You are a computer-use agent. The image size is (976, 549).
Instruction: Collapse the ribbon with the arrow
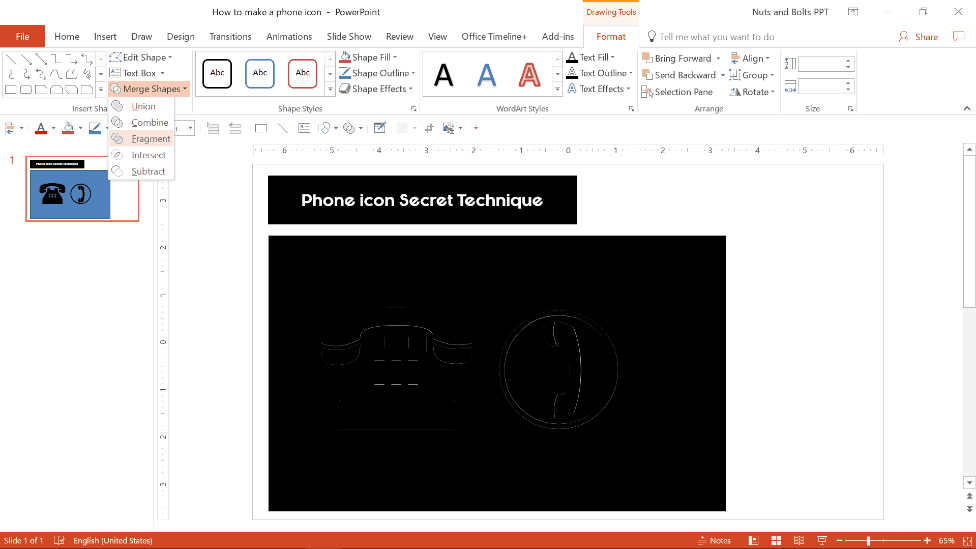click(967, 108)
